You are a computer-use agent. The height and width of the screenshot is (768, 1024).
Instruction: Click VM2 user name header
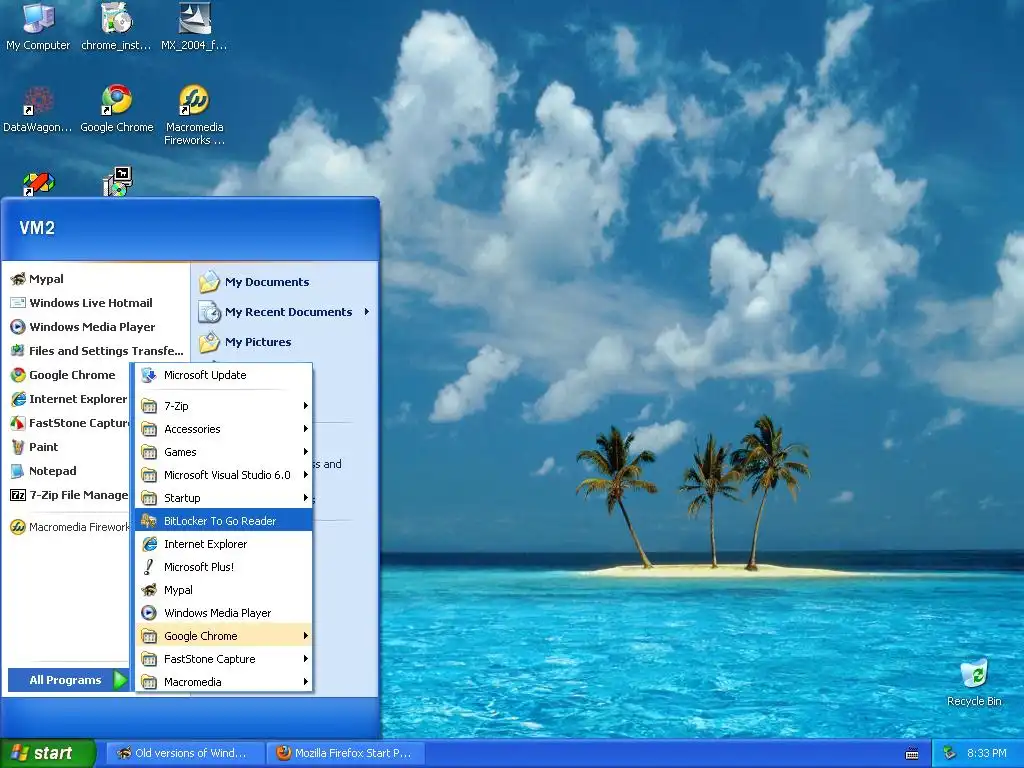37,228
